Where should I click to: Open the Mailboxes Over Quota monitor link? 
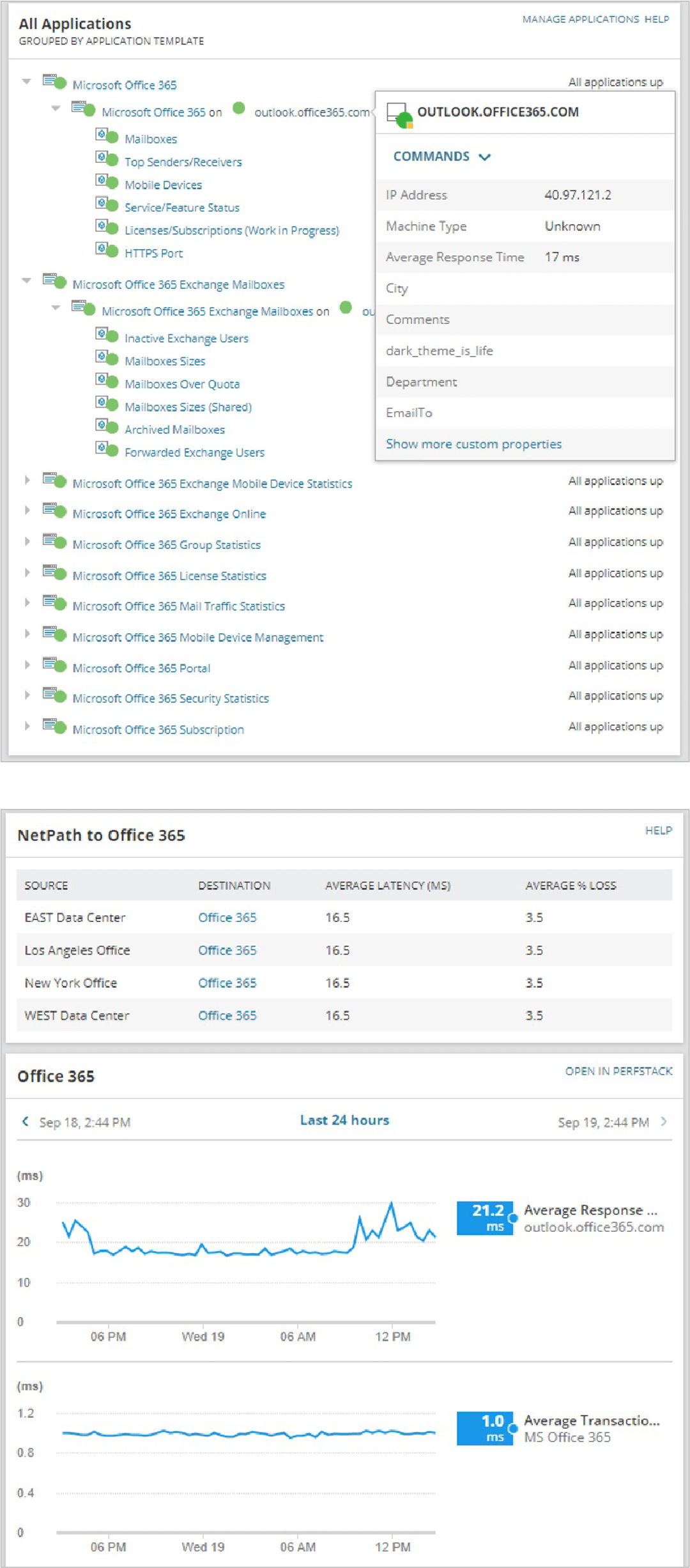pyautogui.click(x=182, y=384)
